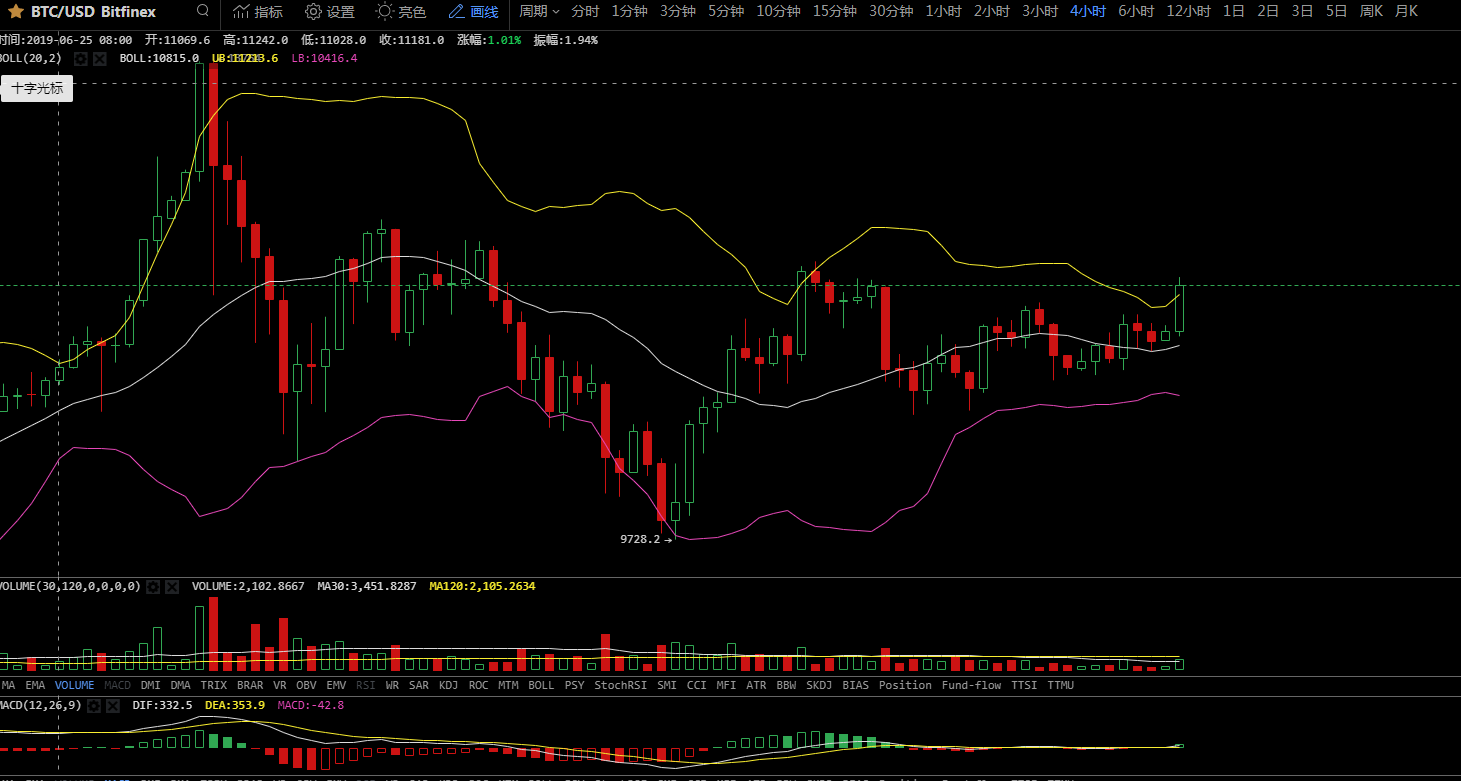Viewport: 1461px width, 781px height.
Task: Switch to the 3日 chart
Action: click(x=1302, y=12)
